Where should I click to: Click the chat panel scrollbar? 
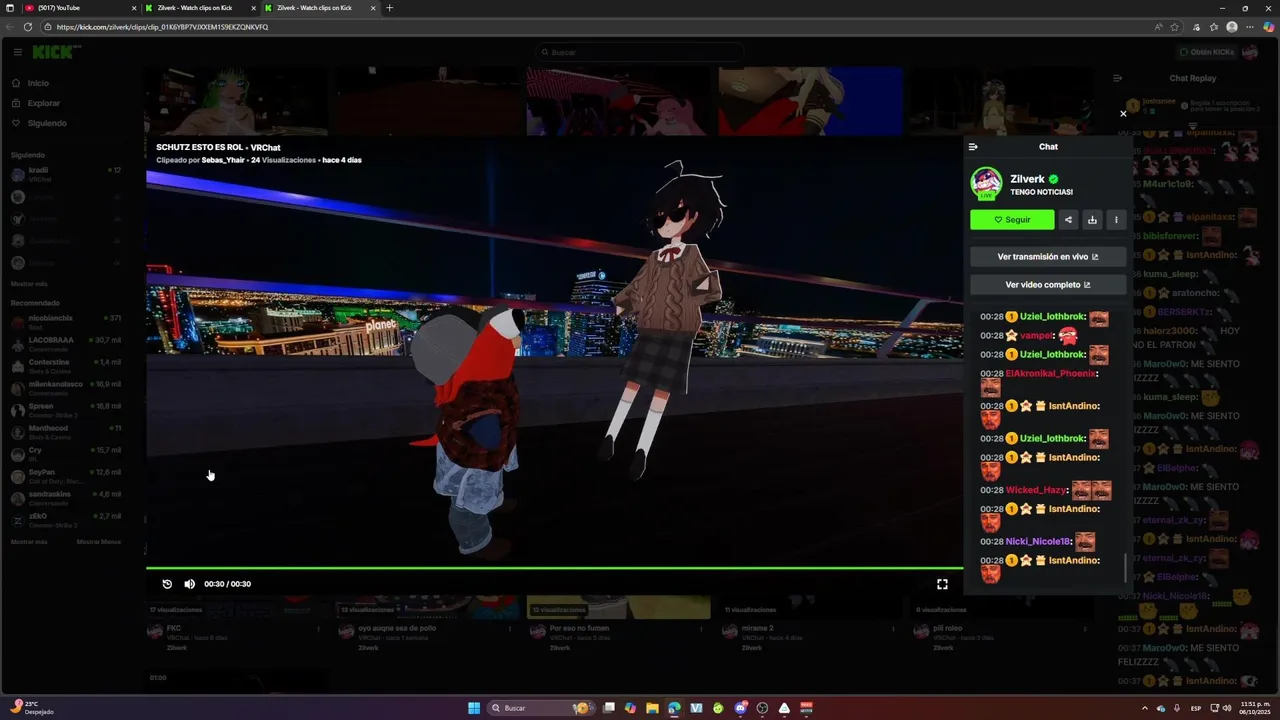click(1126, 567)
